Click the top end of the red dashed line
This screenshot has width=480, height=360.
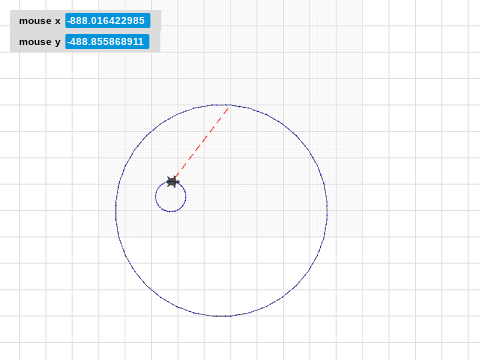point(229,107)
